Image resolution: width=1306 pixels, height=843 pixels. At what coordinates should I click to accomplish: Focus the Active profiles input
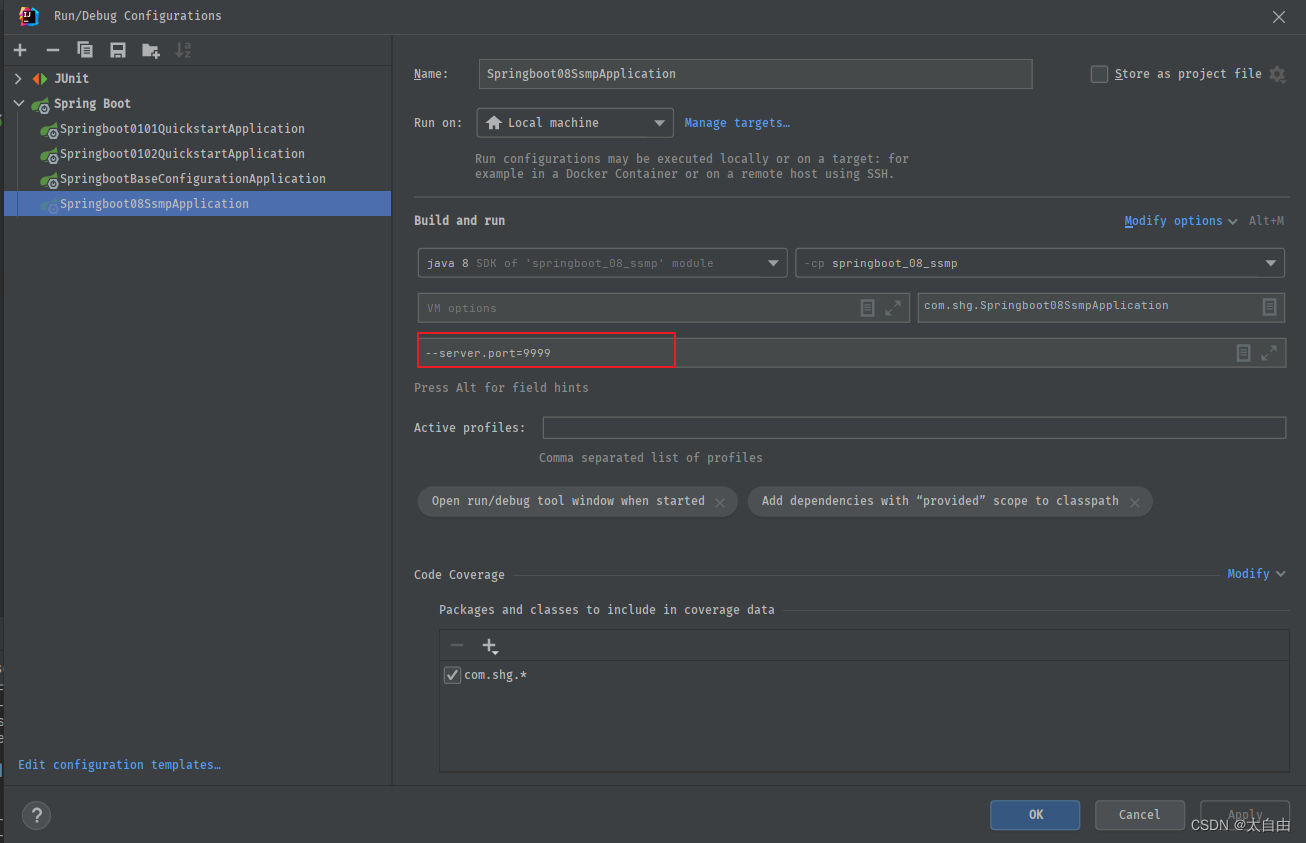914,428
